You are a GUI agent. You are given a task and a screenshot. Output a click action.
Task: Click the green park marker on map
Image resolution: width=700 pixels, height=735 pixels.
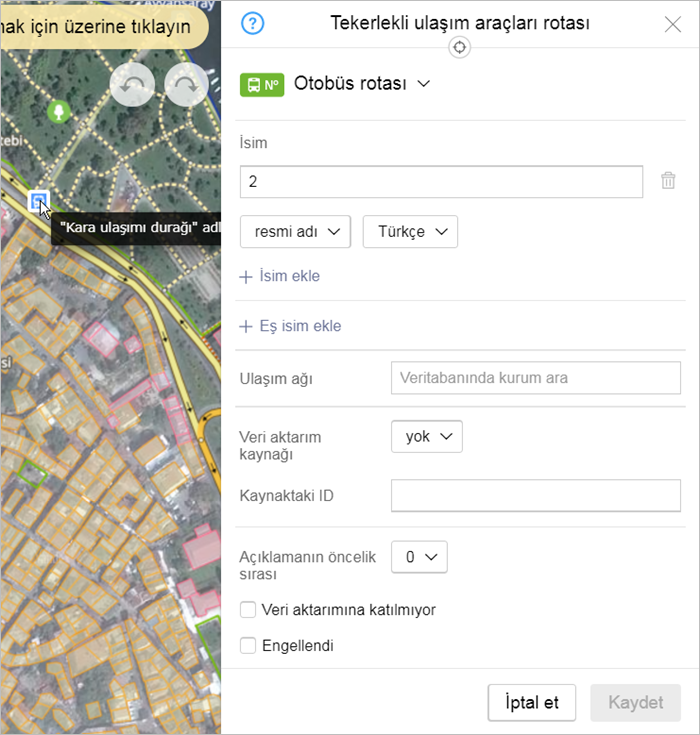click(x=58, y=110)
